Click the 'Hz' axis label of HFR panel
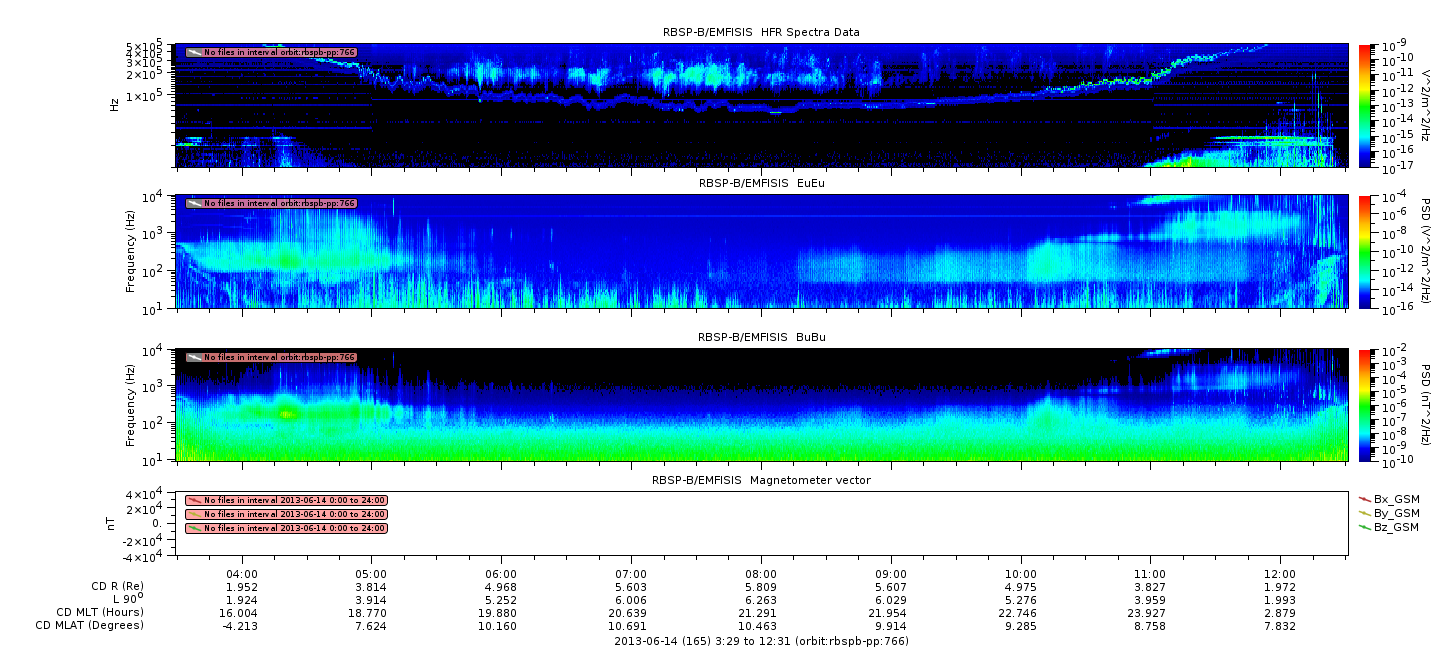 [x=115, y=103]
